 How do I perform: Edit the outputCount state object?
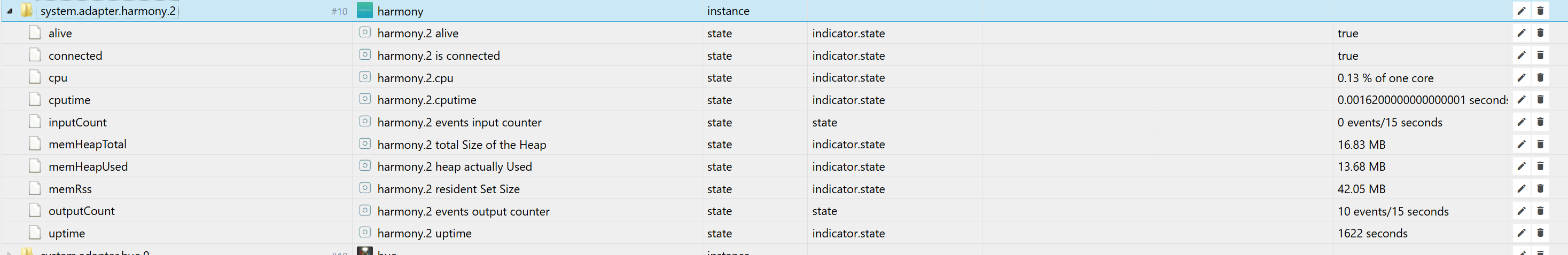coord(1521,211)
